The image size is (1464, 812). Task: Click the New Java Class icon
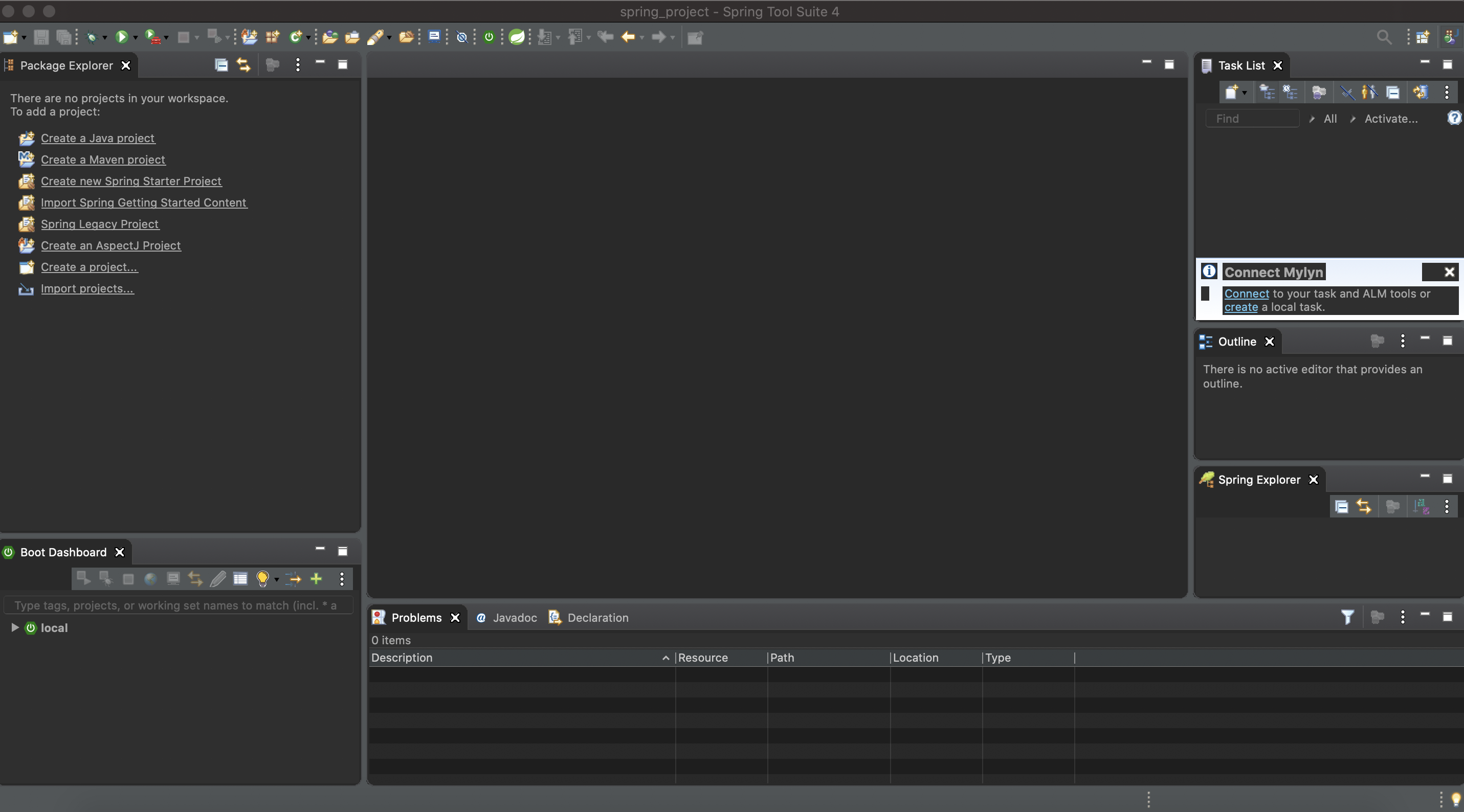[296, 37]
